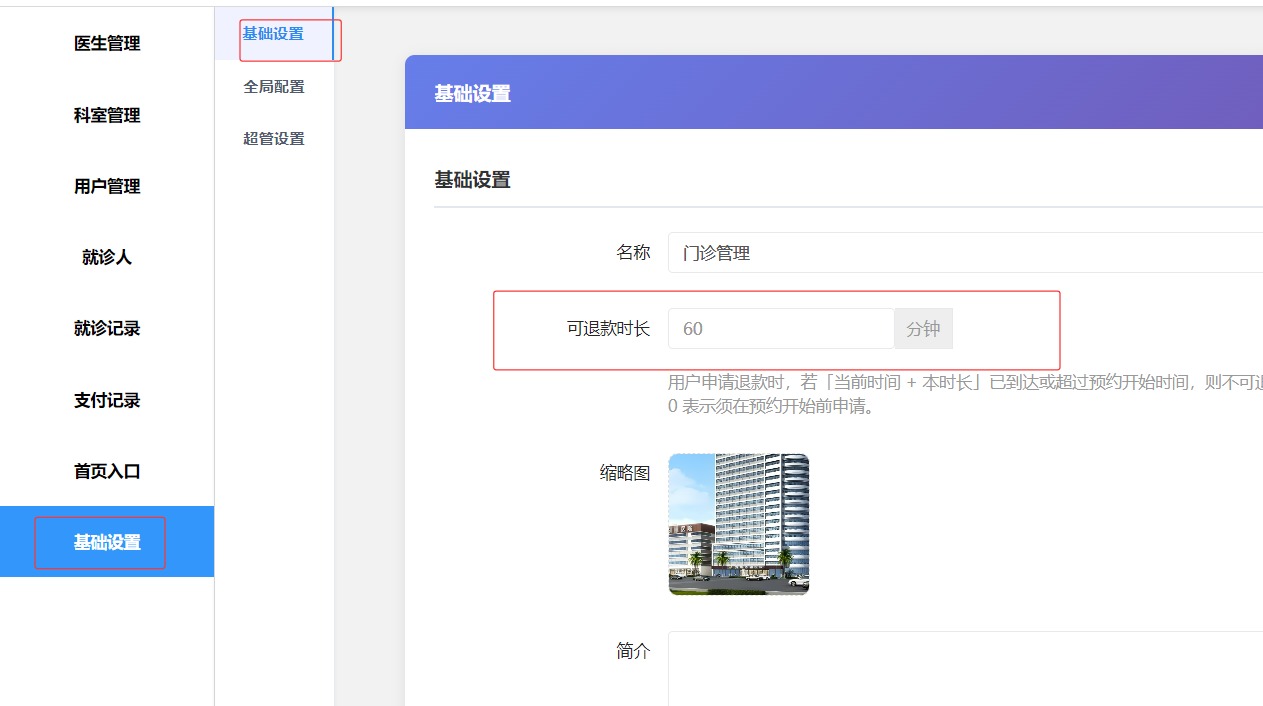Open 科室管理 in the sidebar
The height and width of the screenshot is (706, 1263).
(107, 115)
